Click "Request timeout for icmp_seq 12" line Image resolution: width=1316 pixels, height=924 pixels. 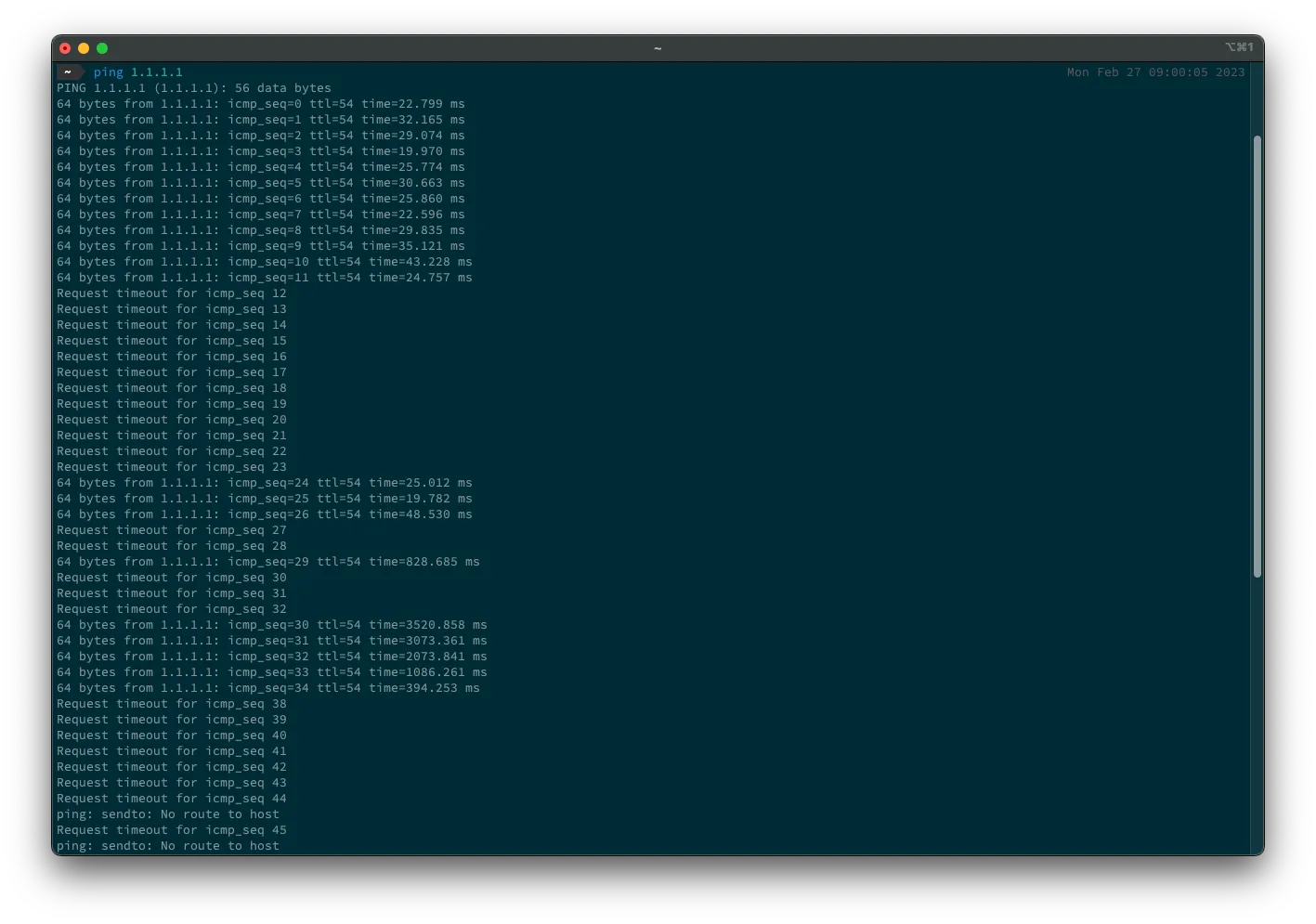point(171,293)
